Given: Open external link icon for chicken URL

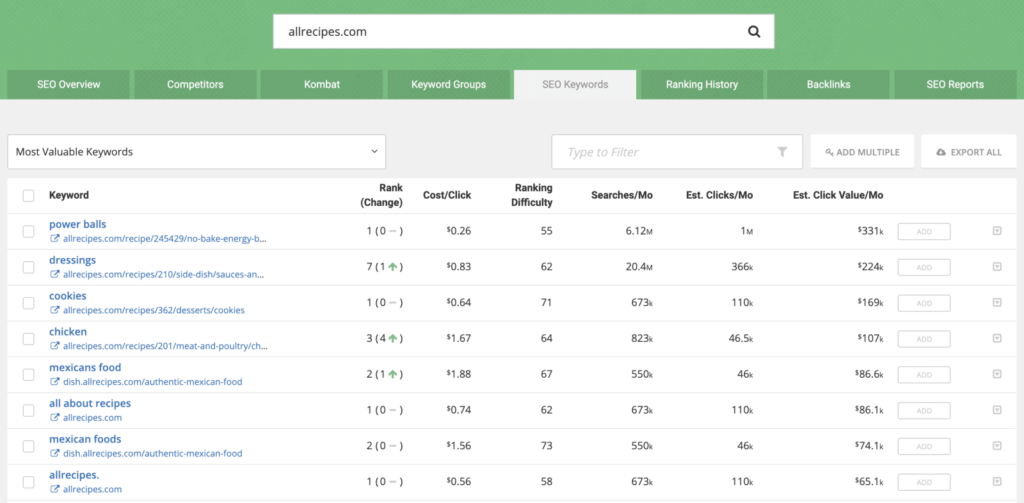Looking at the screenshot, I should tap(55, 346).
